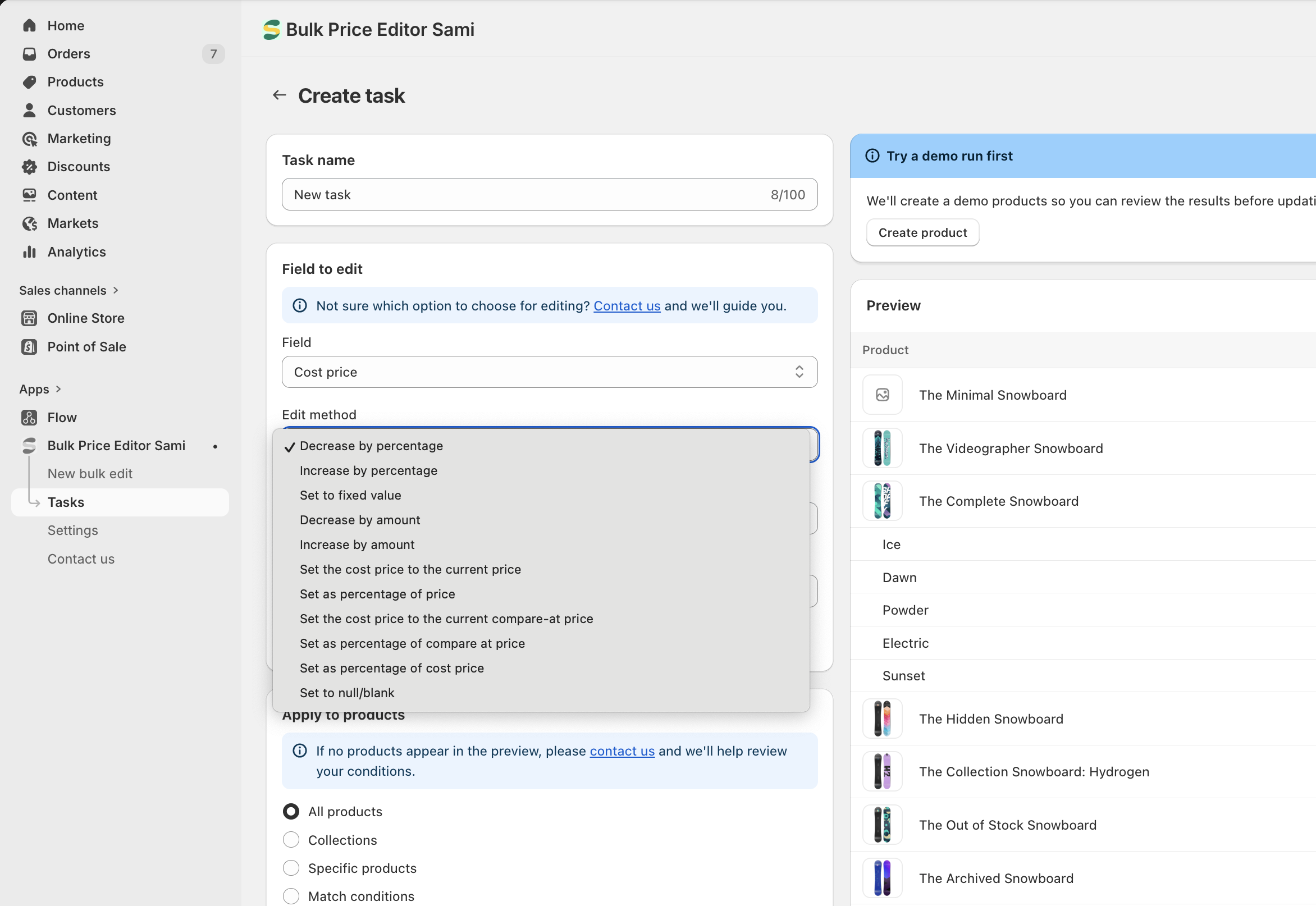This screenshot has height=906, width=1316.
Task: Choose the Collections radio option
Action: coord(291,840)
